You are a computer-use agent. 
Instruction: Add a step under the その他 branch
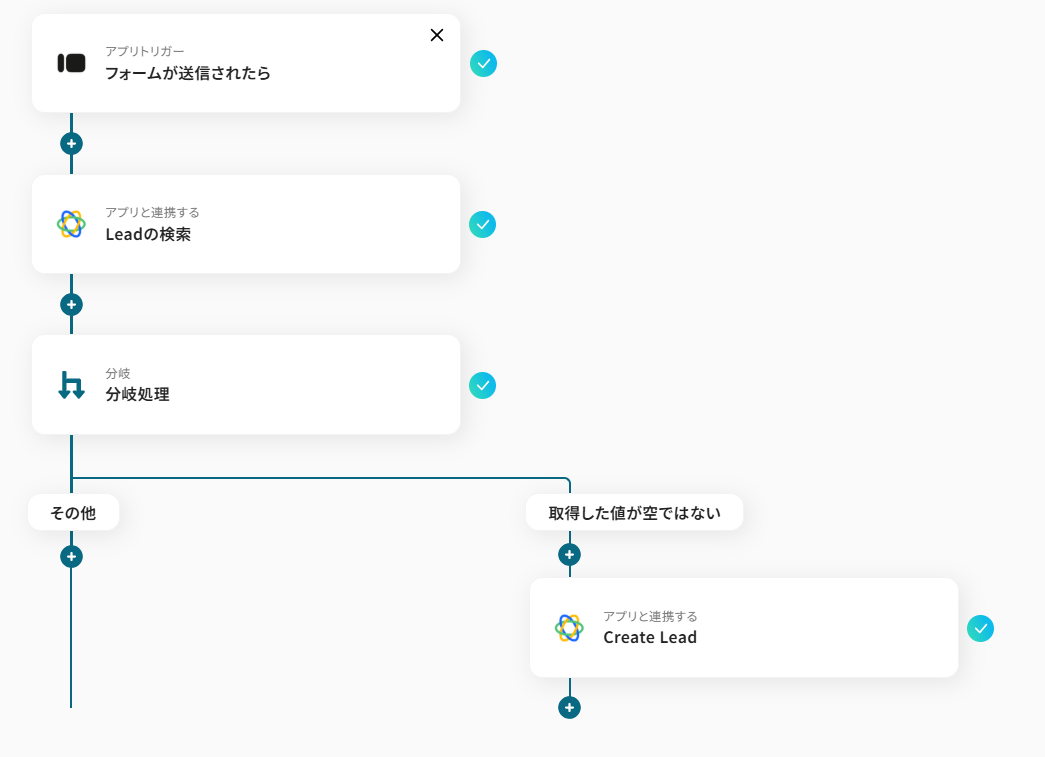(71, 556)
